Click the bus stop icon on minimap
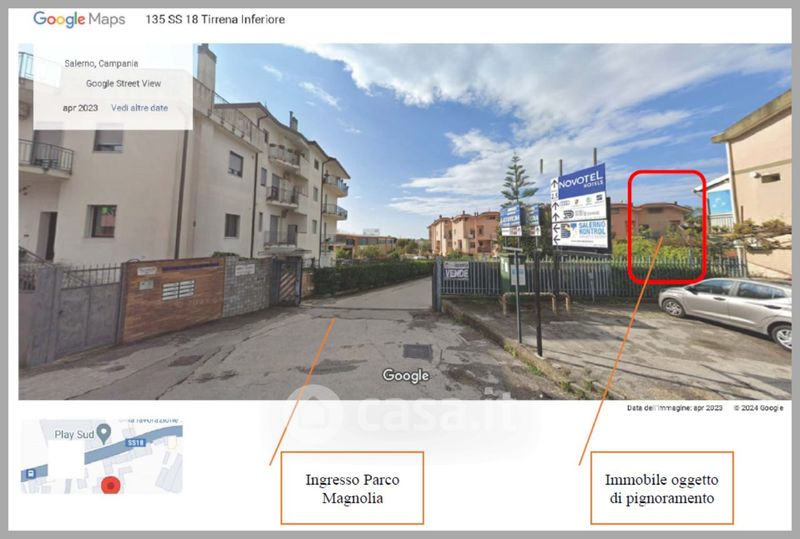Viewport: 800px width, 539px height. pyautogui.click(x=31, y=473)
